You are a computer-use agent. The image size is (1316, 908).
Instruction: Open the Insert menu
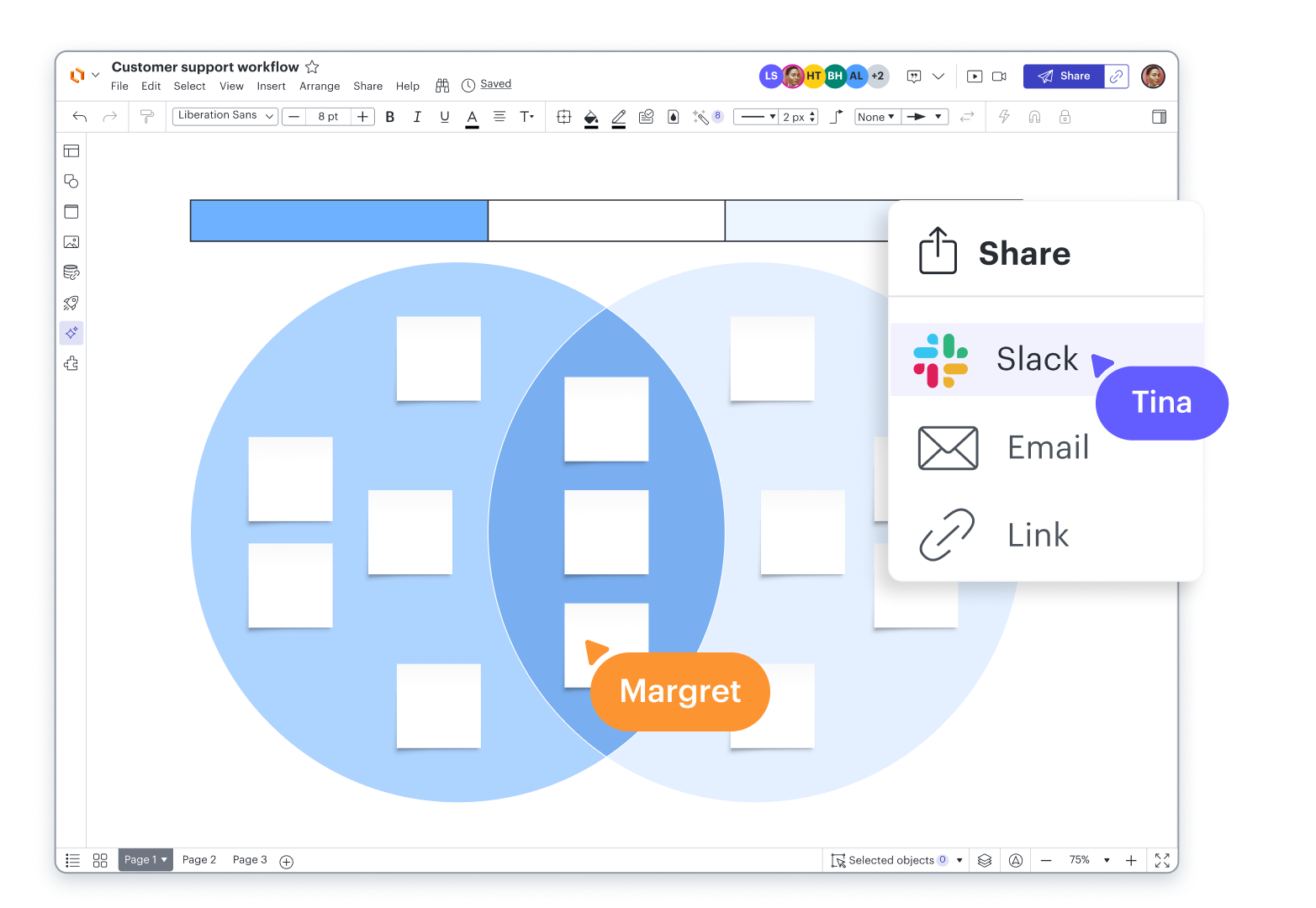[271, 86]
